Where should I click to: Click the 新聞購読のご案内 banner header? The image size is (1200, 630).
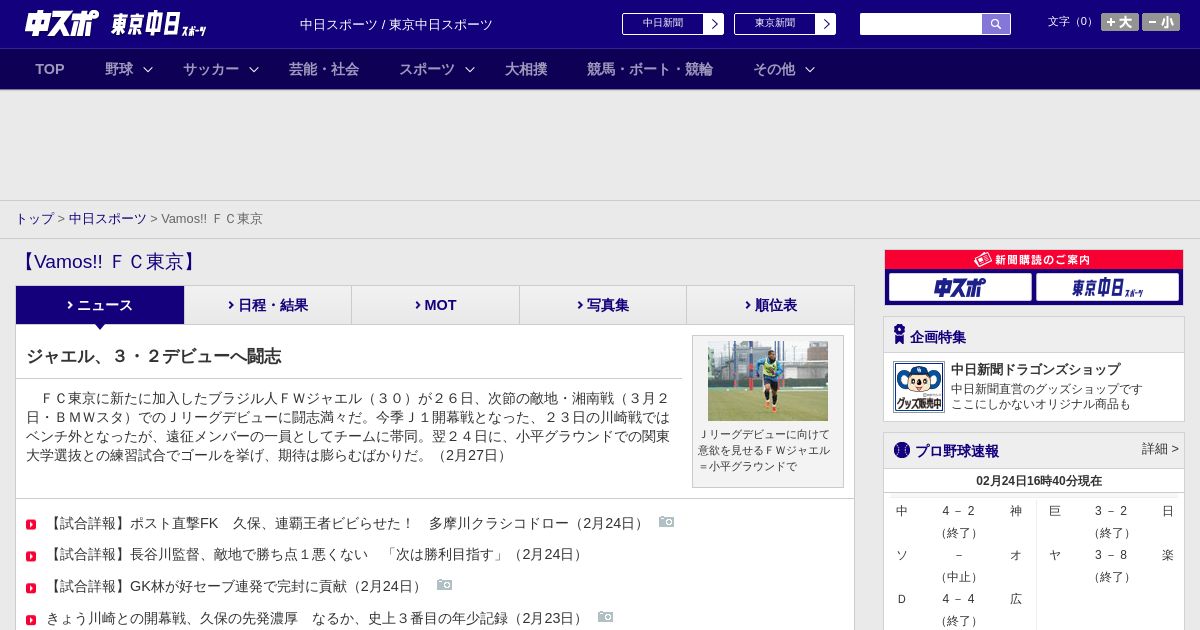tap(1034, 260)
